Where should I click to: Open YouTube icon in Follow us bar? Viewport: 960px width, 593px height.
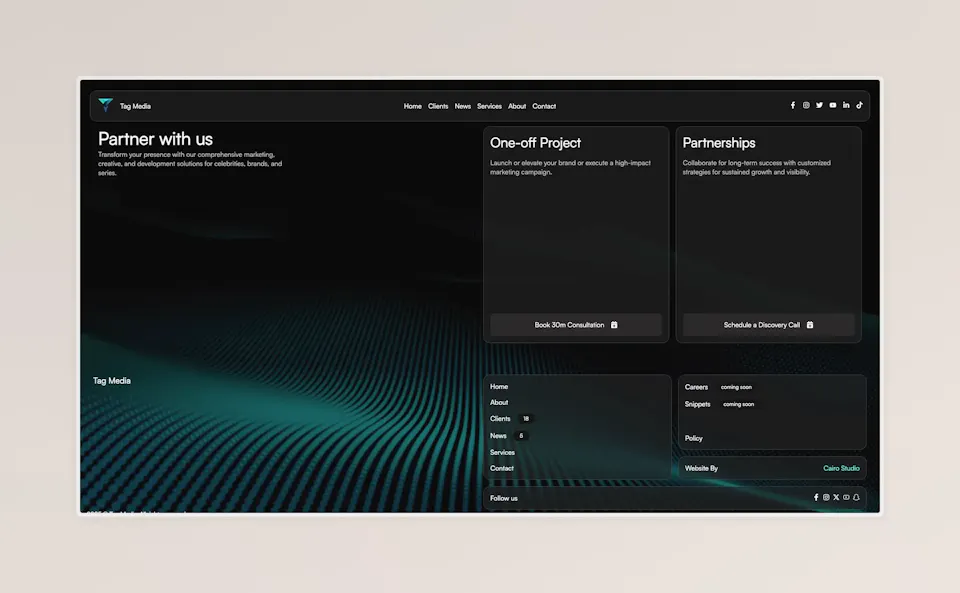tap(846, 498)
